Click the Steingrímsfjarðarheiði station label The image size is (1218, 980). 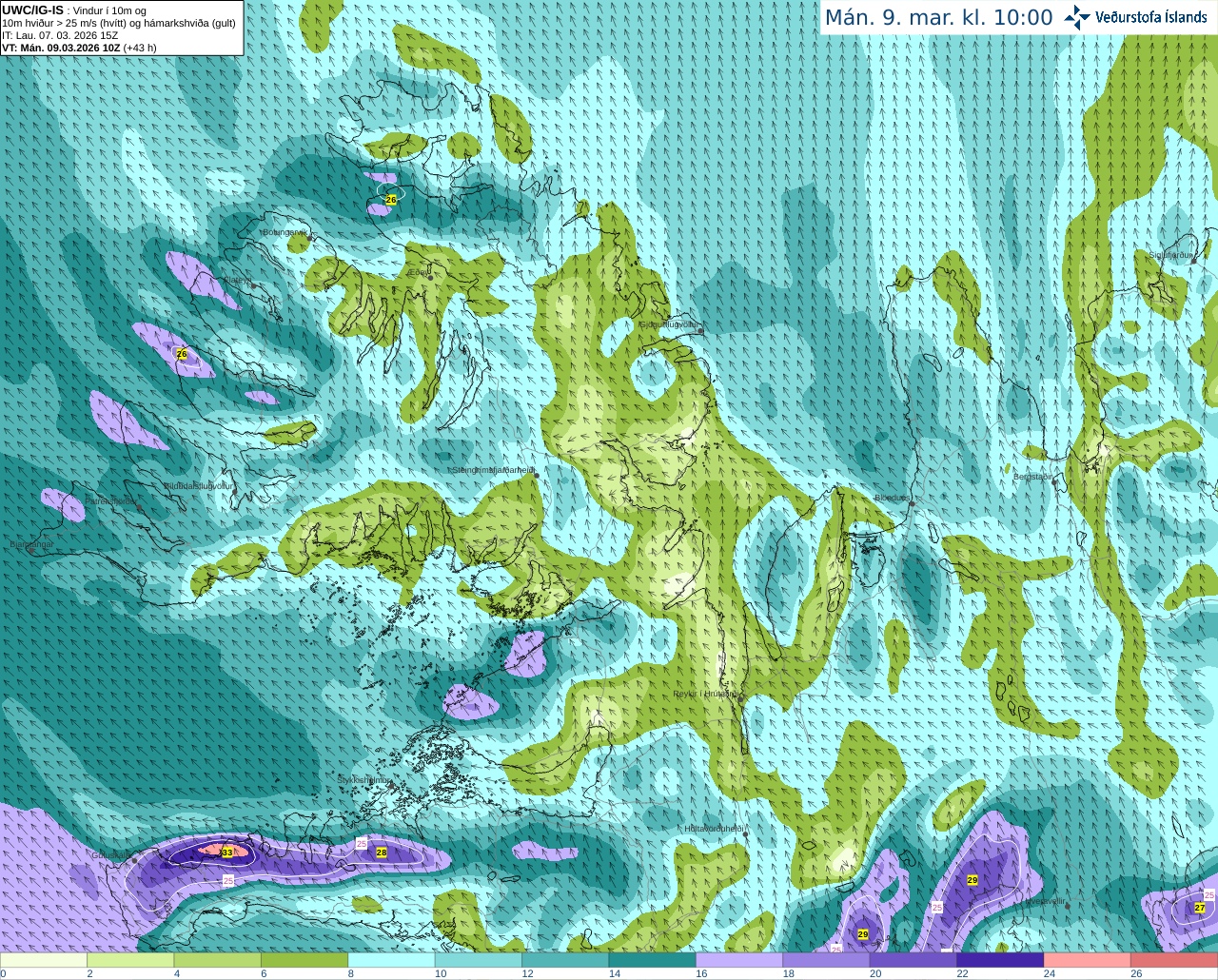click(493, 470)
